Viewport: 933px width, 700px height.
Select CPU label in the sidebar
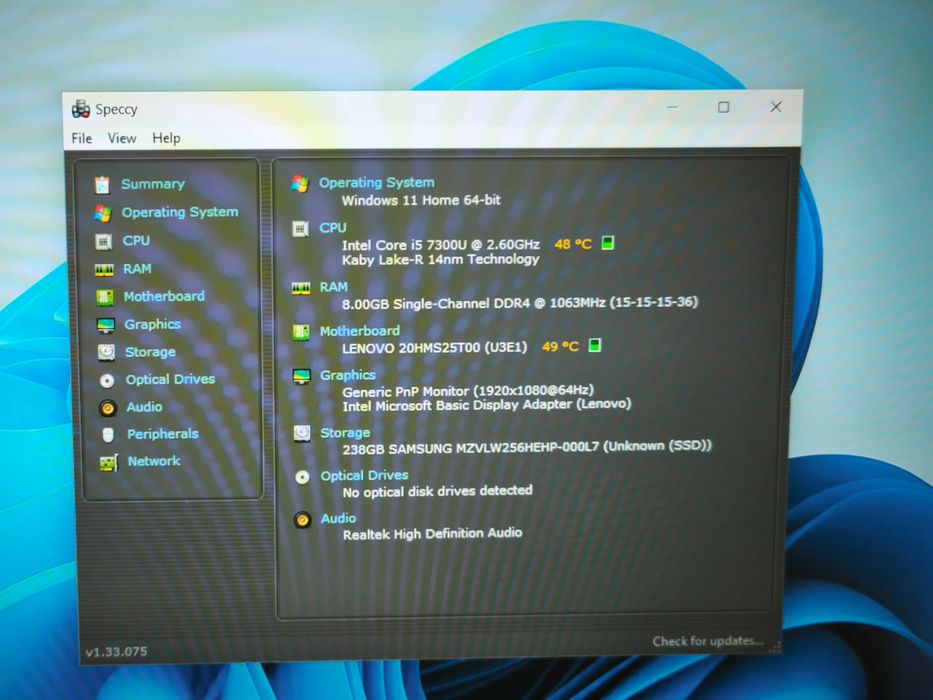point(136,240)
